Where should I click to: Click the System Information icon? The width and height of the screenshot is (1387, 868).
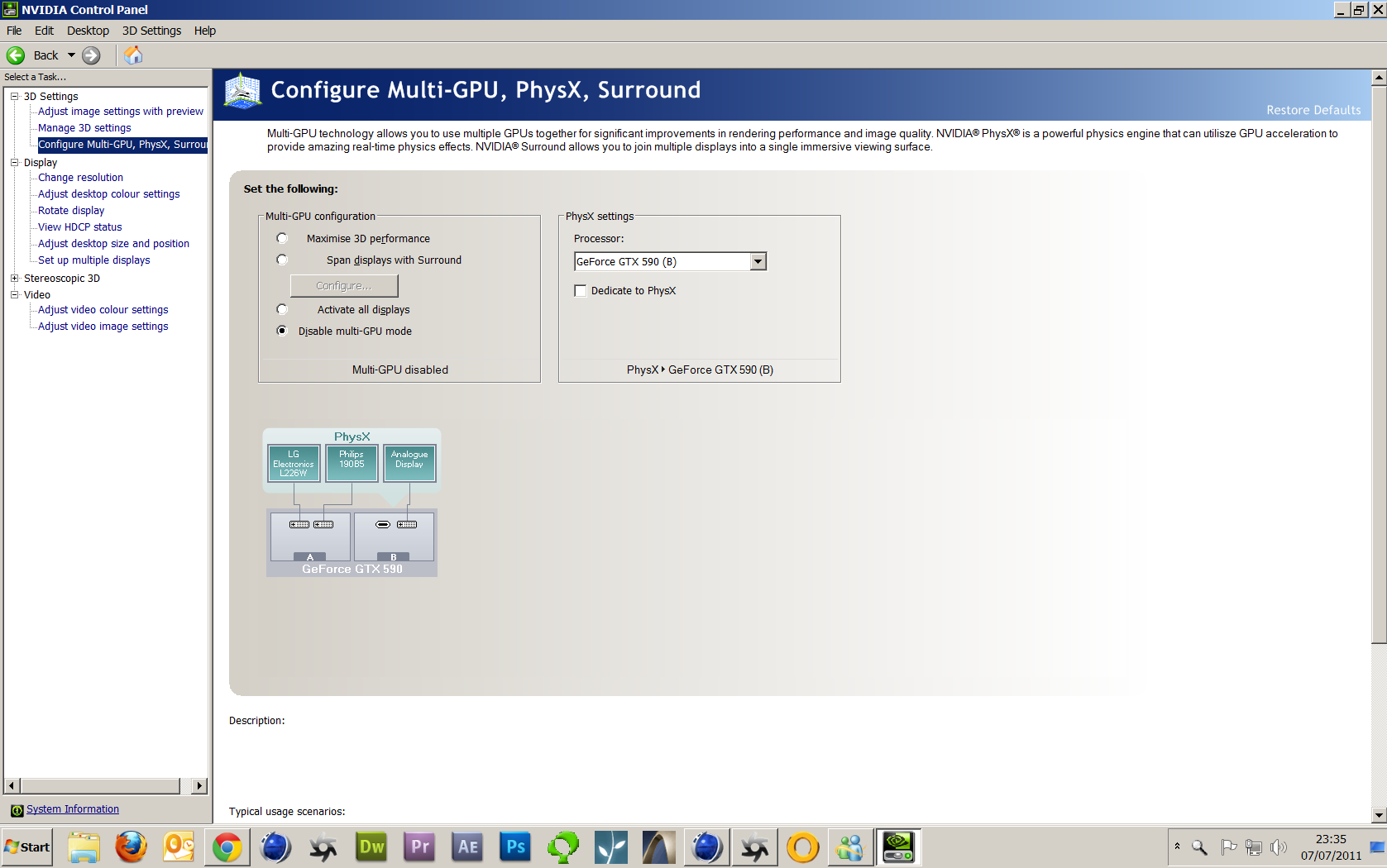point(17,810)
